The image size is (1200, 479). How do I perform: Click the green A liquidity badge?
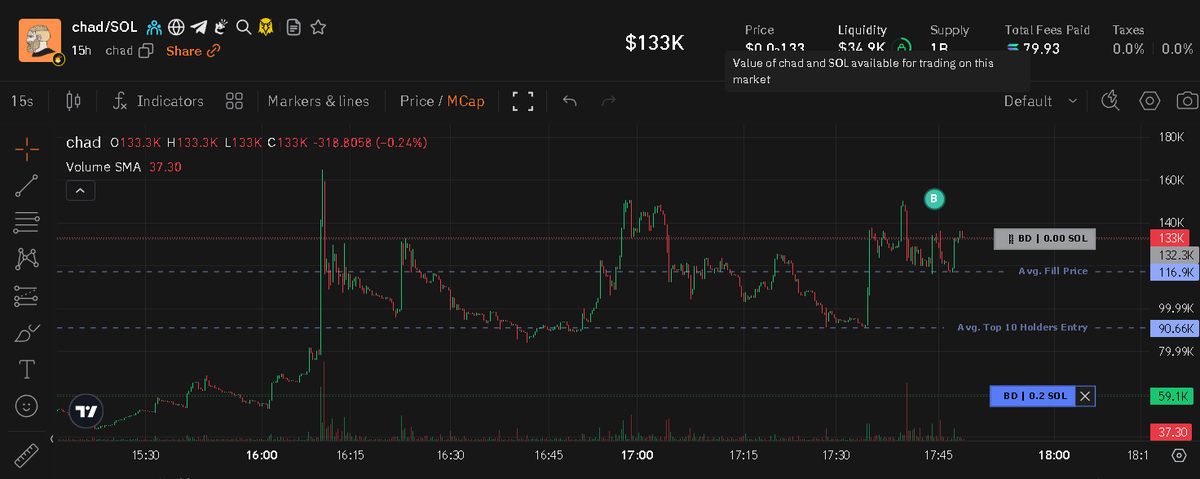[903, 46]
